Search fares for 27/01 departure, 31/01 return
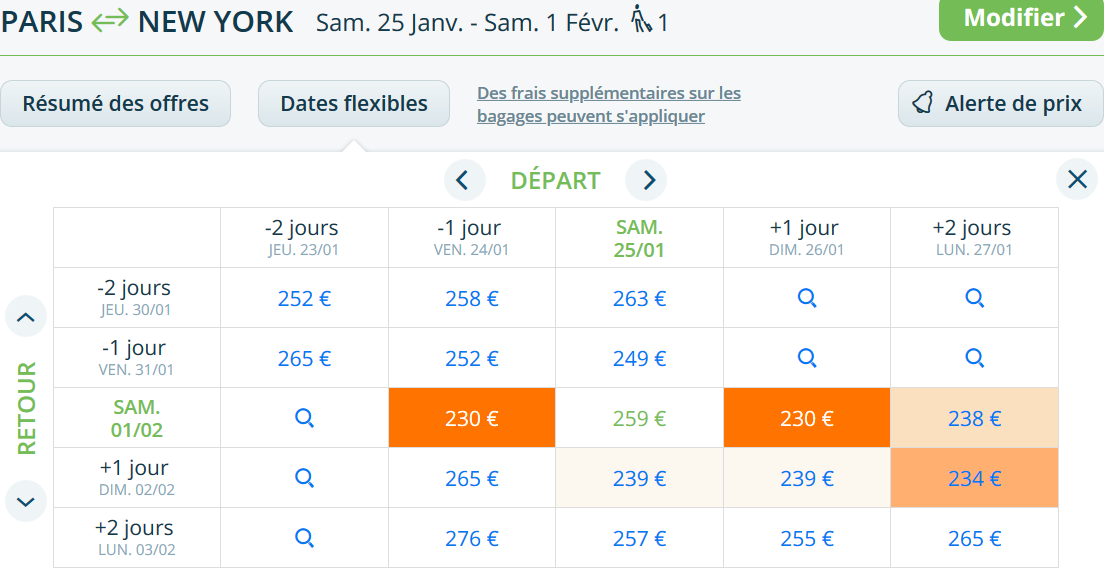The width and height of the screenshot is (1104, 572). (974, 358)
